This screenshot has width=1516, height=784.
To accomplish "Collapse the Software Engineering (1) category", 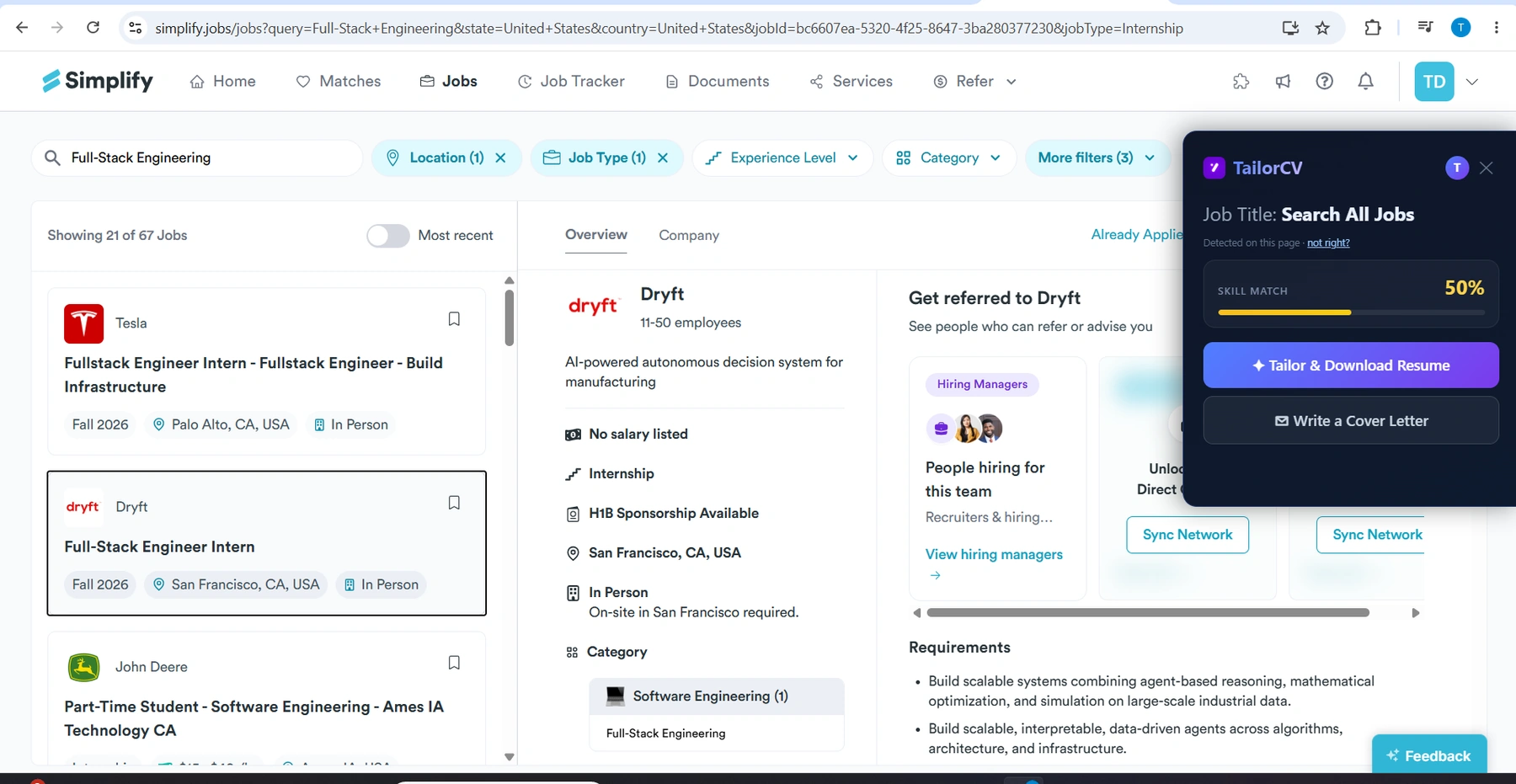I will [x=717, y=696].
